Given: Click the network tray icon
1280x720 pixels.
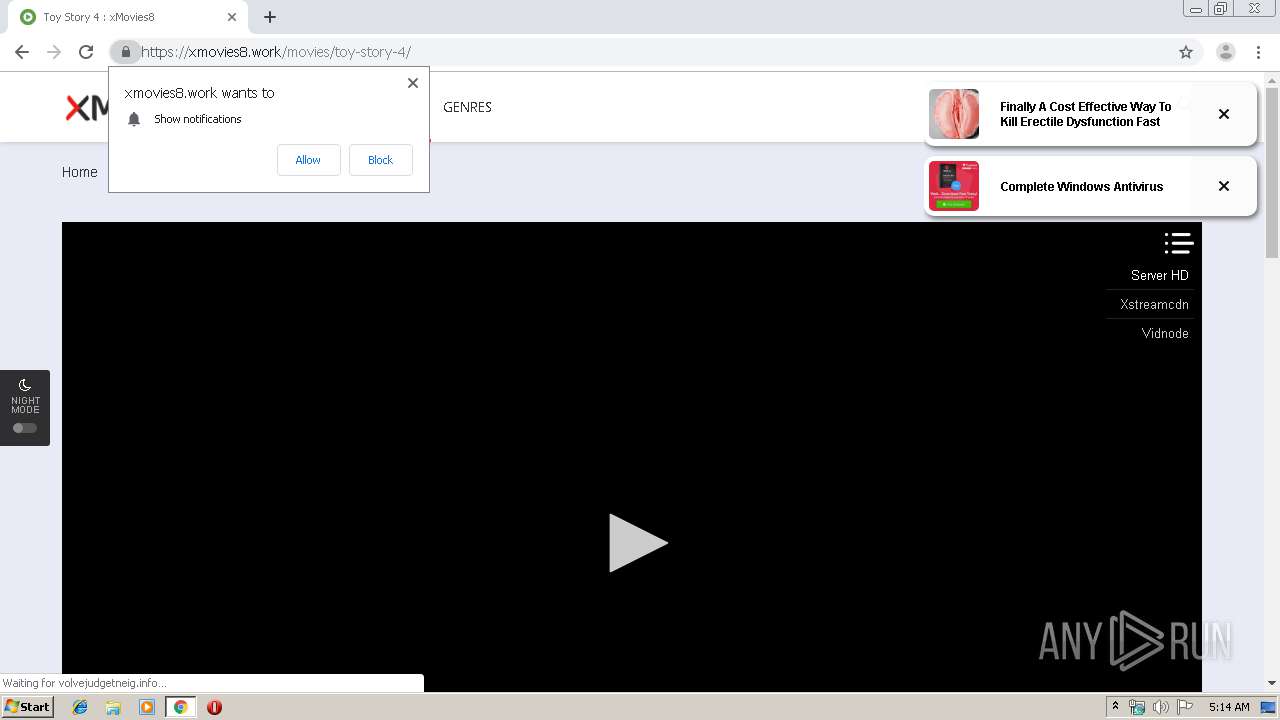Looking at the screenshot, I should pos(1137,707).
